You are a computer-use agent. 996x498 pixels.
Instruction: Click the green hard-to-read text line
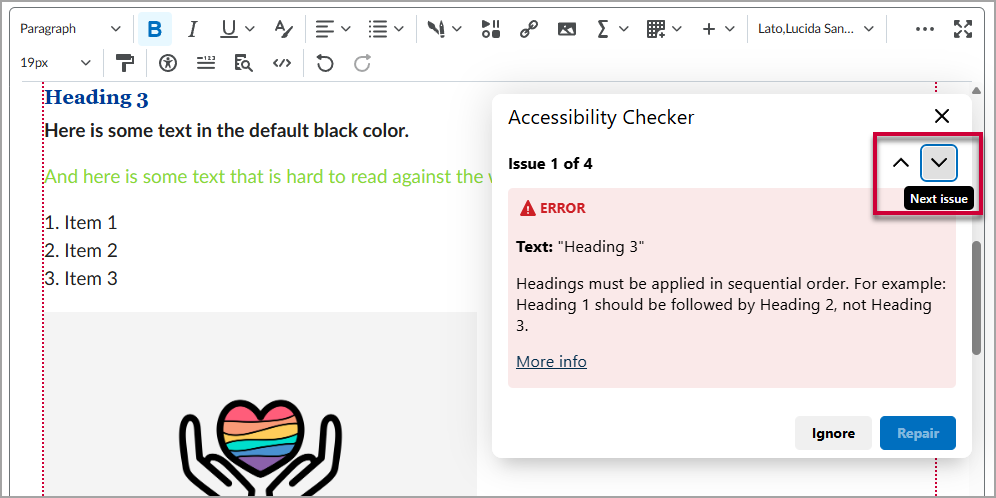(268, 177)
